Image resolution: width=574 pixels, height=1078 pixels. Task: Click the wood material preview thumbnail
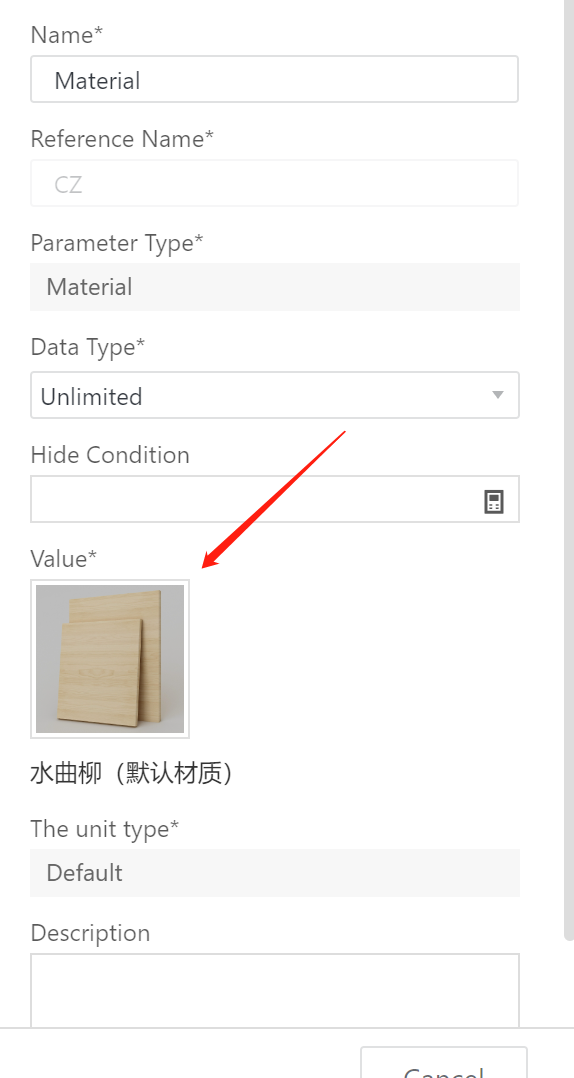click(x=110, y=659)
